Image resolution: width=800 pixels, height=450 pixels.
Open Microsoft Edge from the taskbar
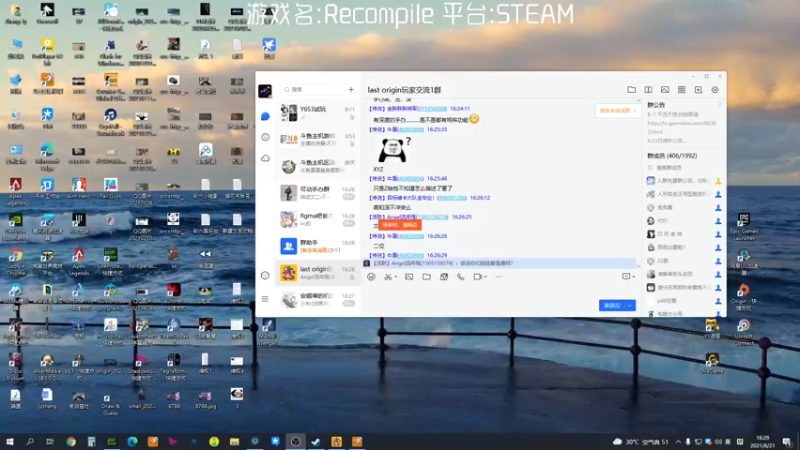tap(132, 441)
